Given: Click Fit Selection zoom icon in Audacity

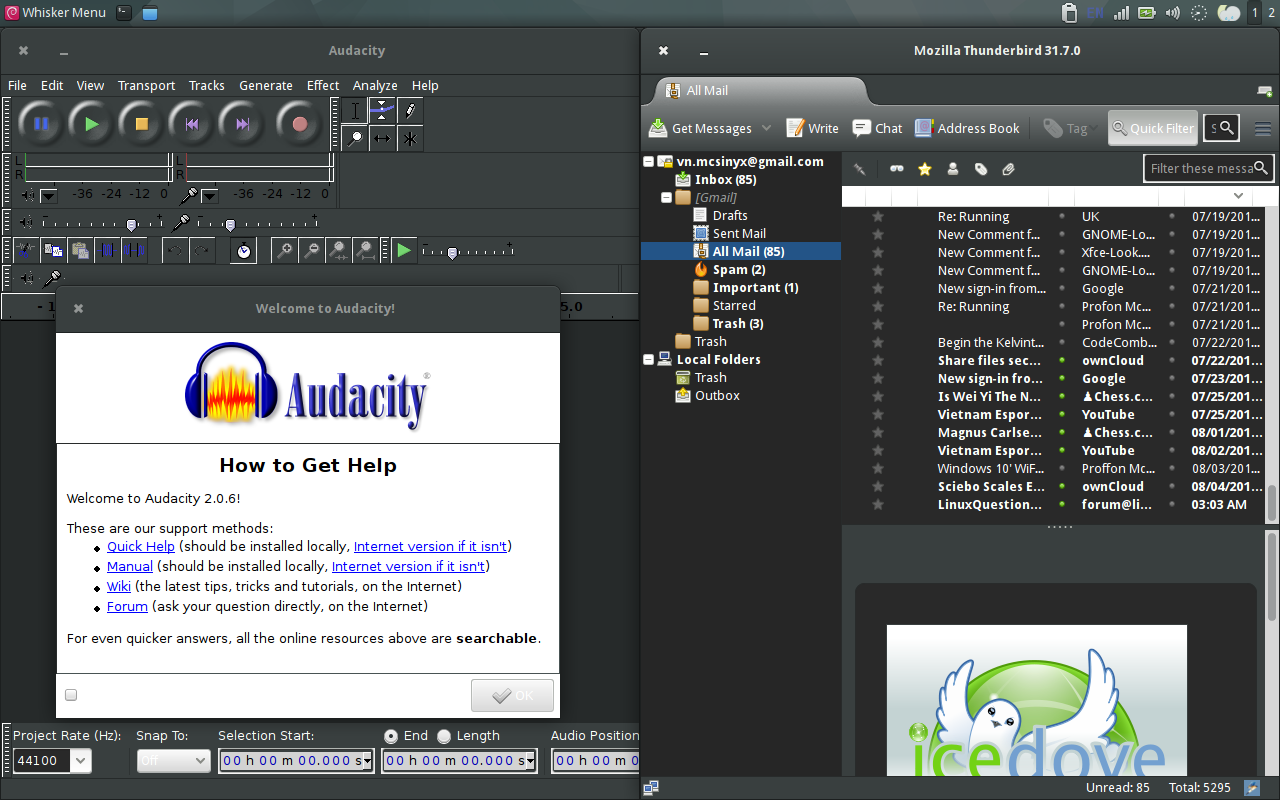Looking at the screenshot, I should click(339, 250).
